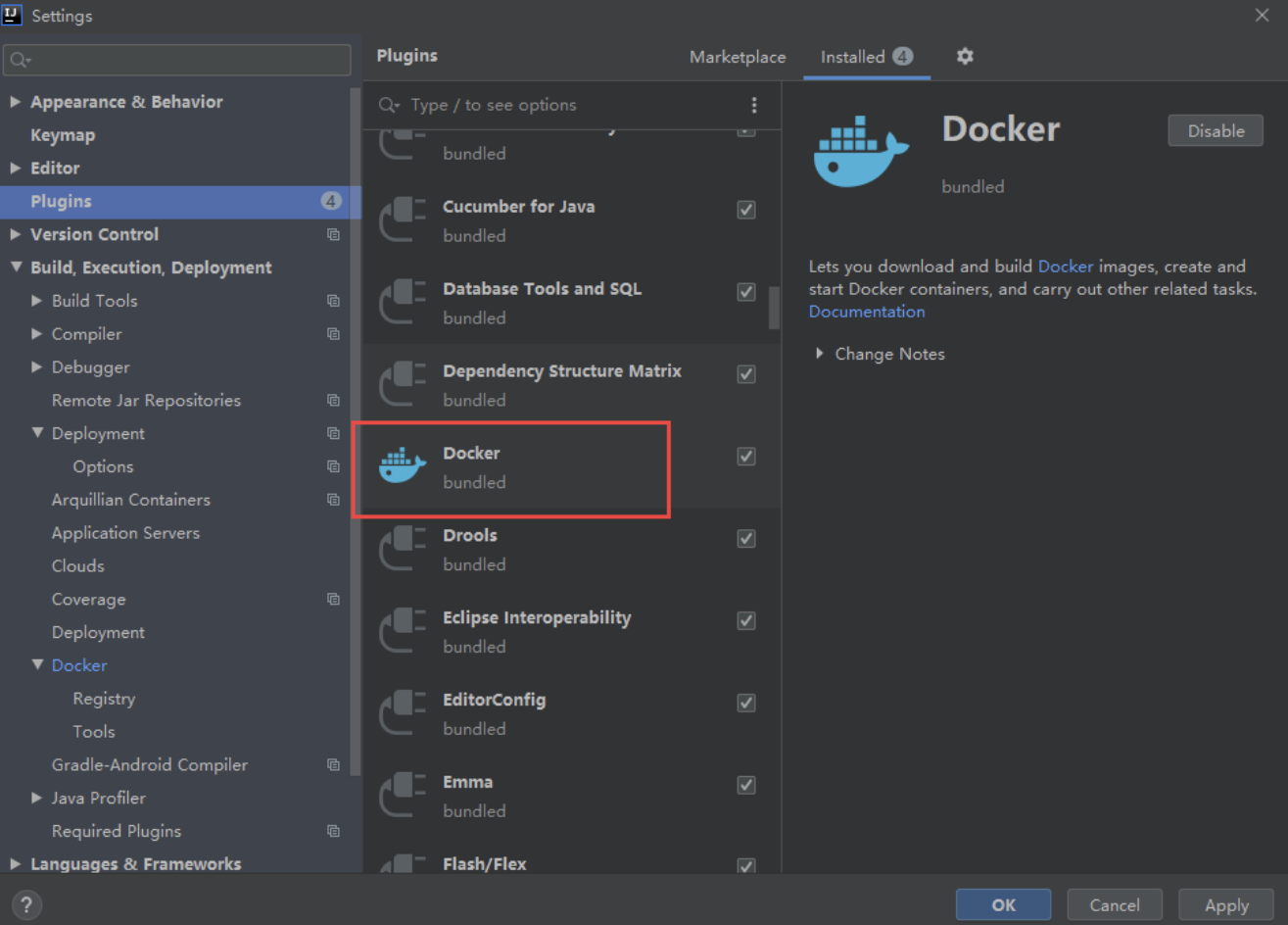This screenshot has height=925, width=1288.
Task: Select Plugins in settings tree
Action: coord(181,201)
